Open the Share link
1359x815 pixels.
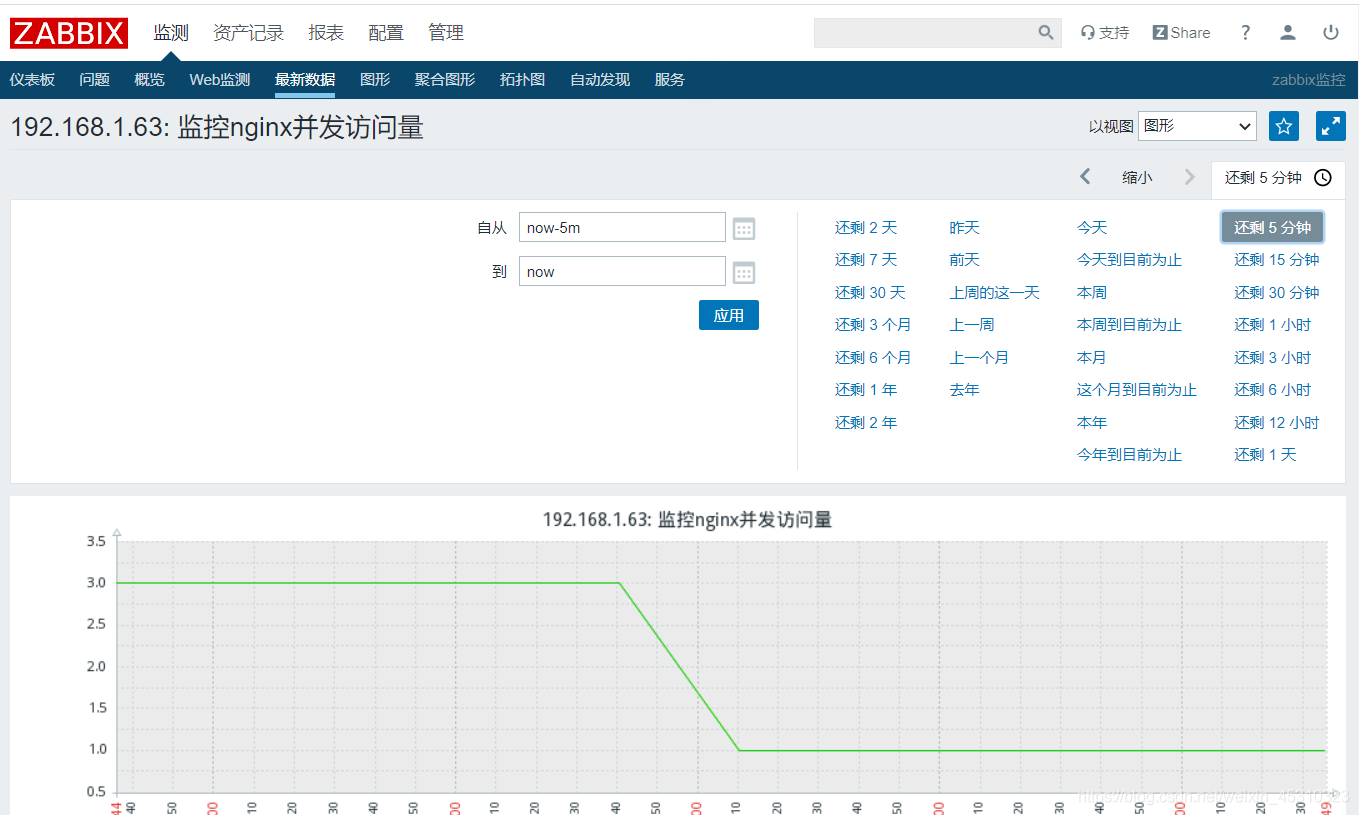click(1181, 33)
